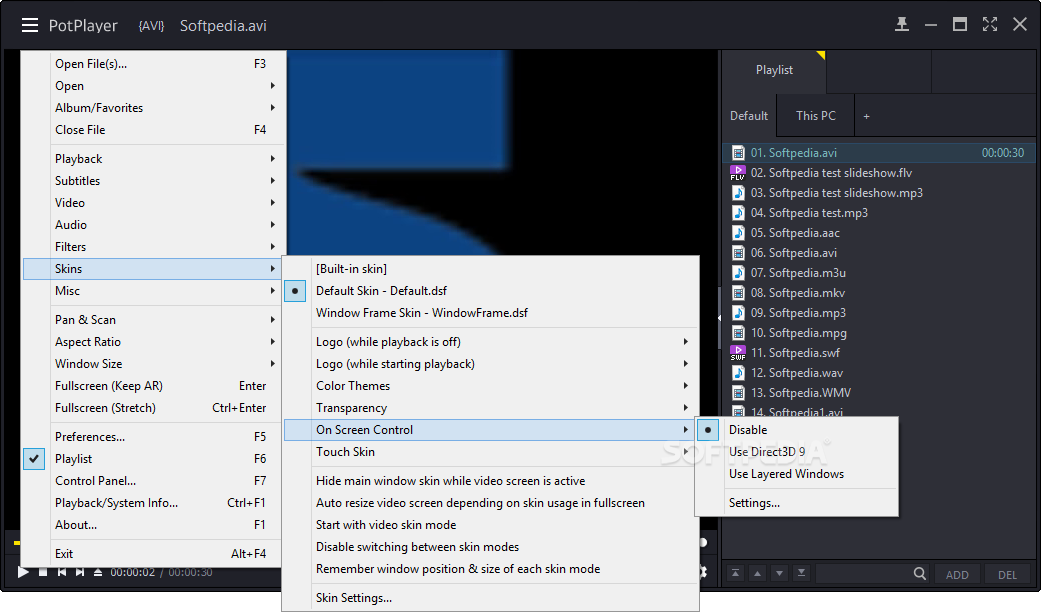Move playlist item down one position
Image resolution: width=1041 pixels, height=612 pixels.
click(x=779, y=573)
